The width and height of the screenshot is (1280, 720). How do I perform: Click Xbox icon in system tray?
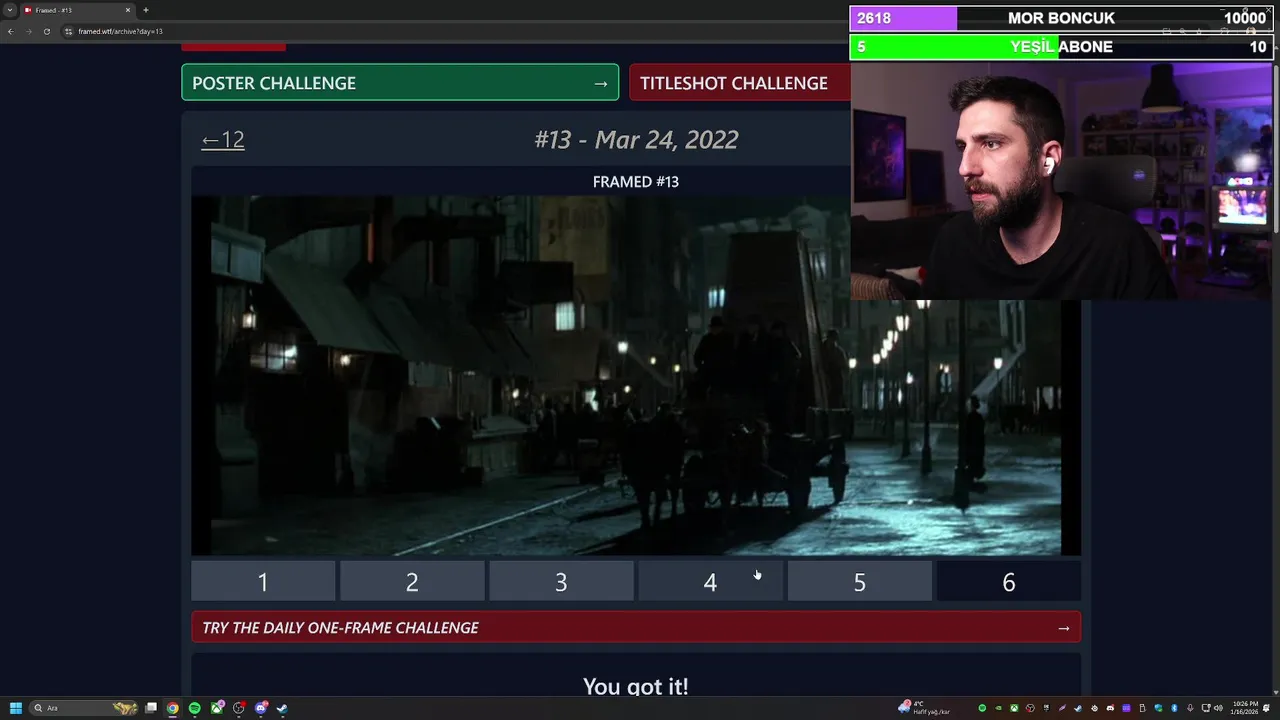tap(1014, 708)
